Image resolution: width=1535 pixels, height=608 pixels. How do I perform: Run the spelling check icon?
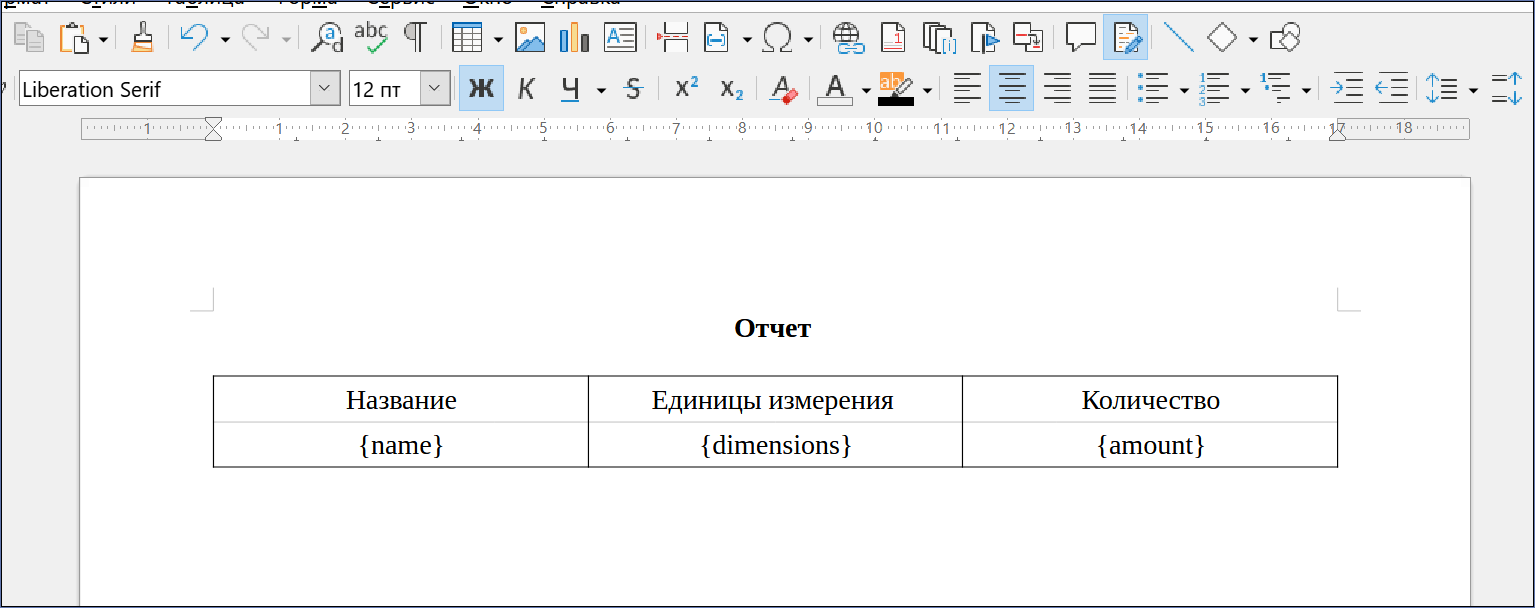pos(371,38)
